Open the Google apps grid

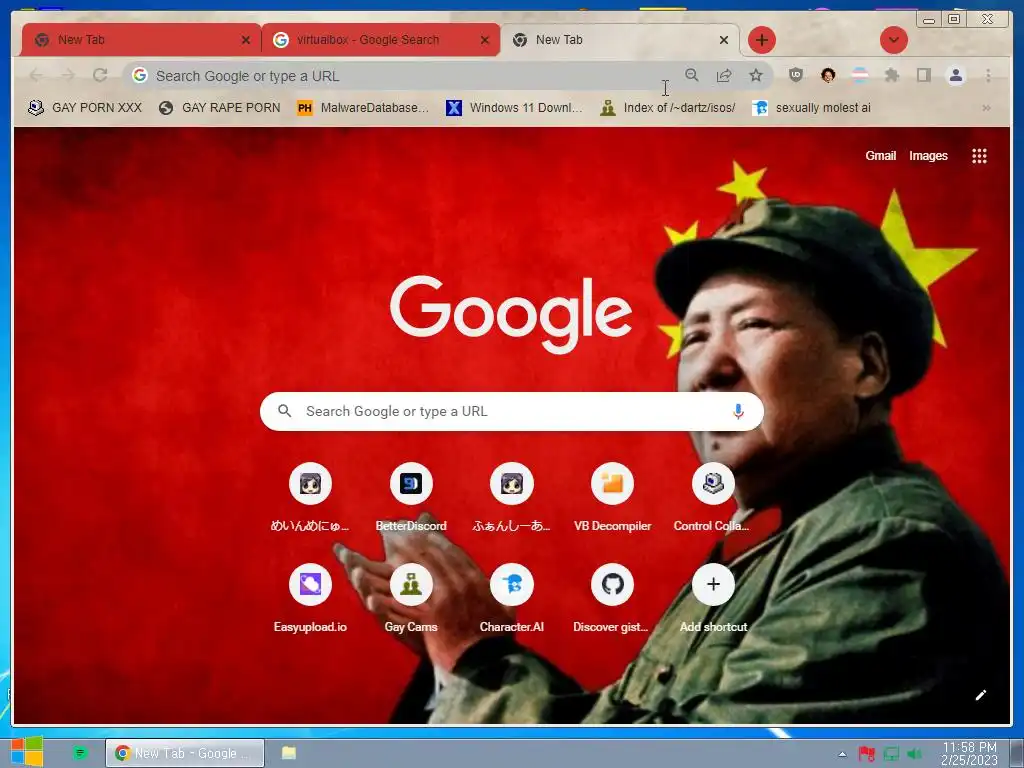[x=979, y=155]
